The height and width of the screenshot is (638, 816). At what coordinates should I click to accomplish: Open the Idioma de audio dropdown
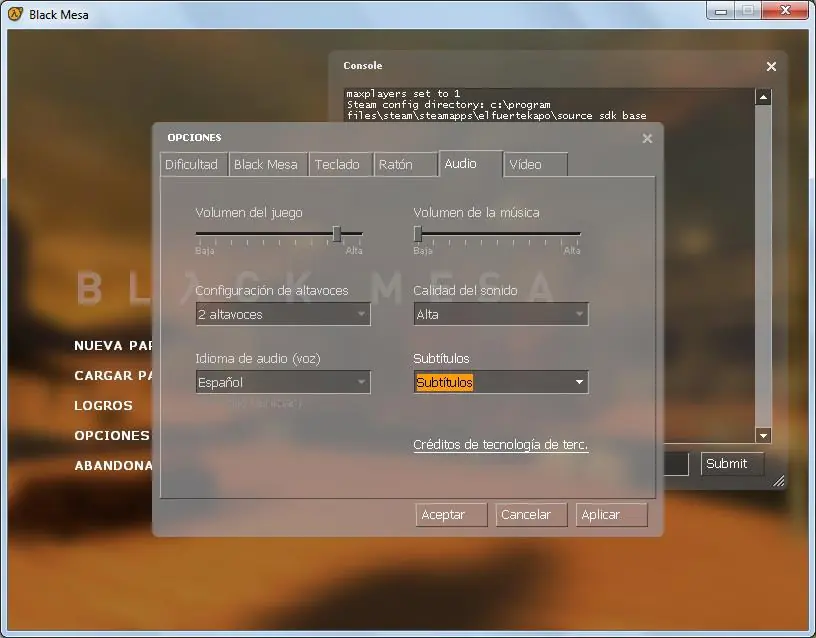click(x=283, y=382)
